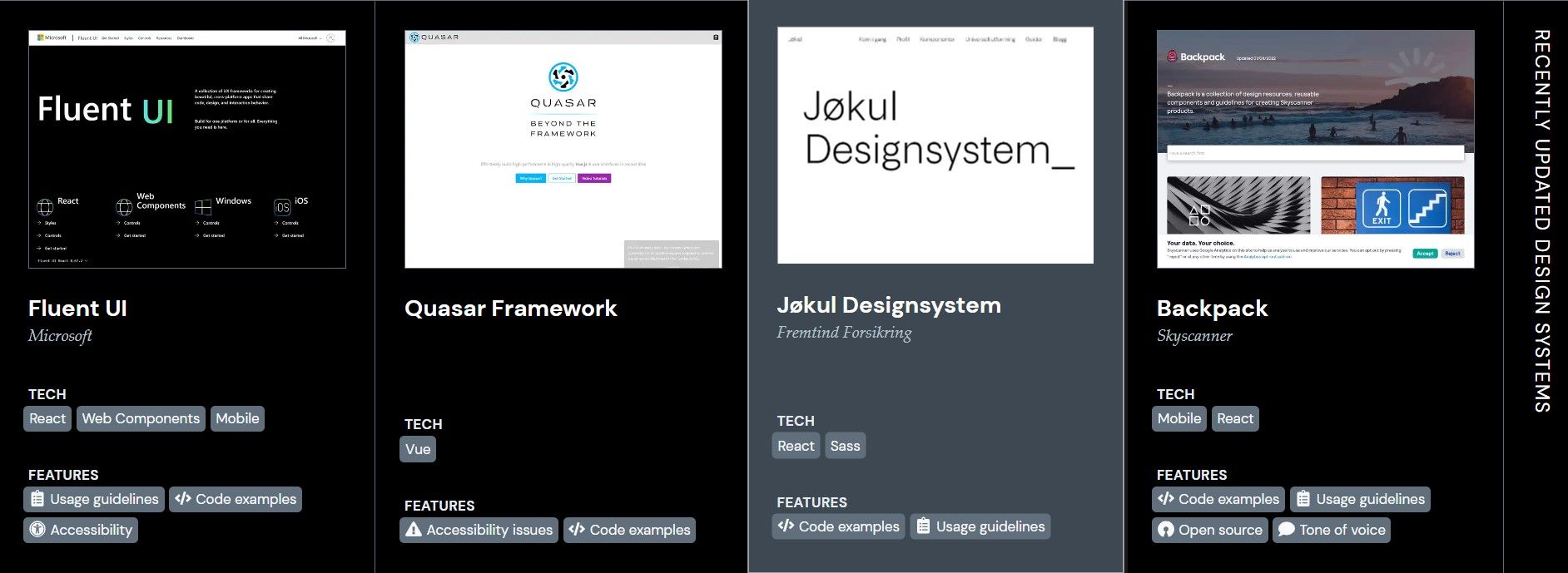Click the Tone of voice speech bubble icon
Screen dimensions: 1568x573
pos(1287,530)
